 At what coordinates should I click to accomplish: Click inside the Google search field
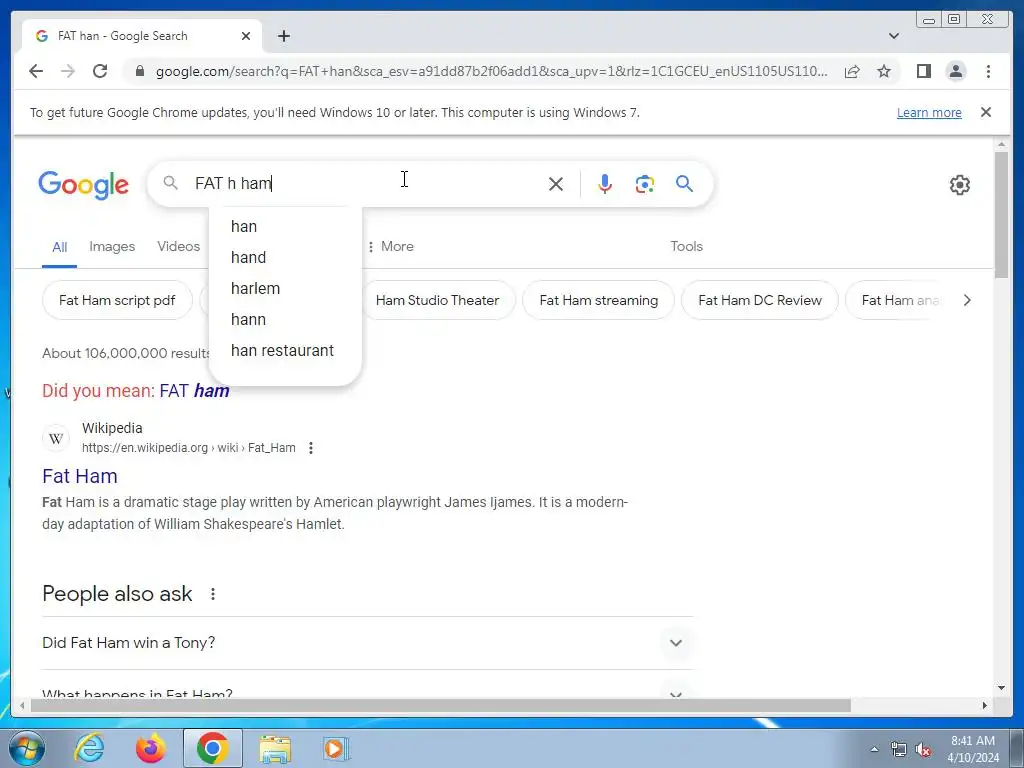click(x=366, y=184)
